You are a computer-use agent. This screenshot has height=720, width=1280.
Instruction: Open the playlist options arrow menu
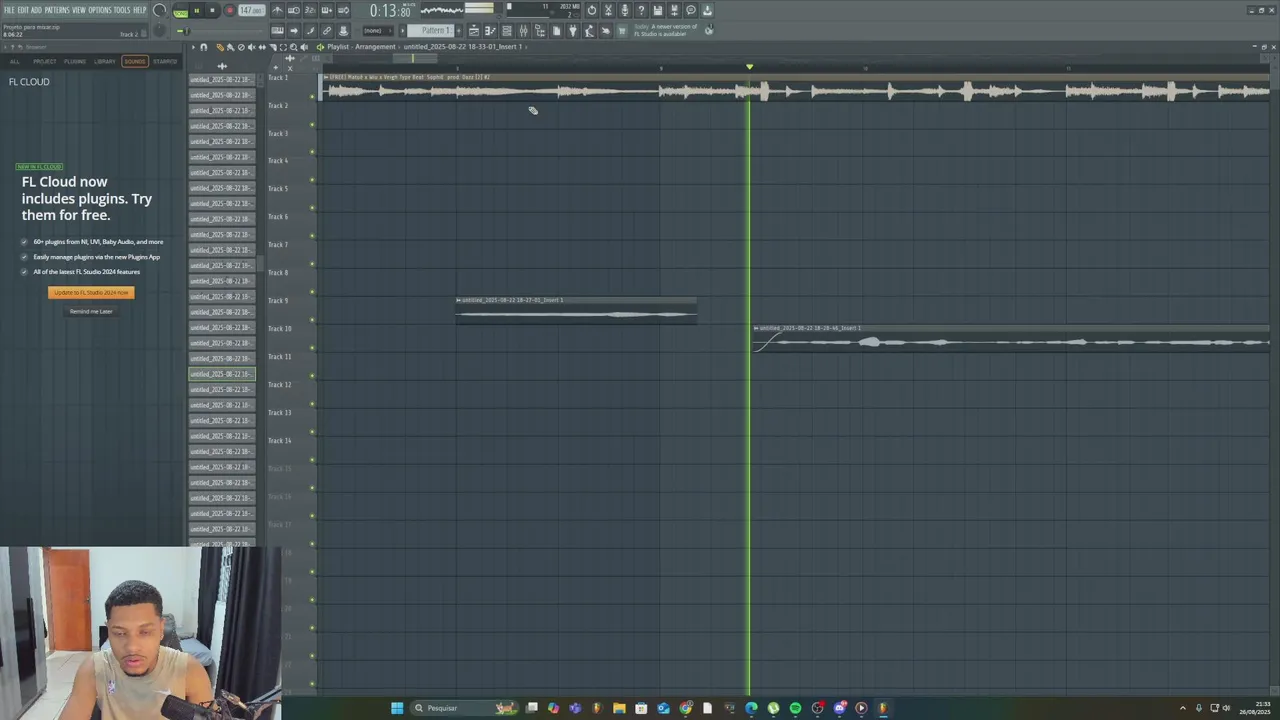[x=193, y=47]
